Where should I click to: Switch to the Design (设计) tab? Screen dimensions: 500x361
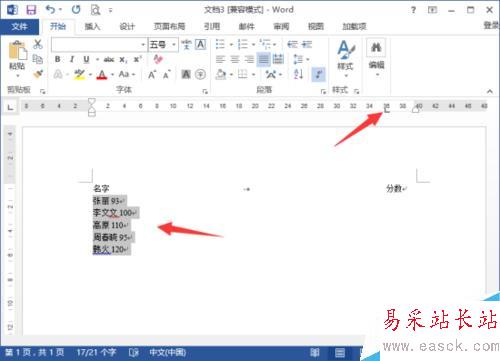127,26
